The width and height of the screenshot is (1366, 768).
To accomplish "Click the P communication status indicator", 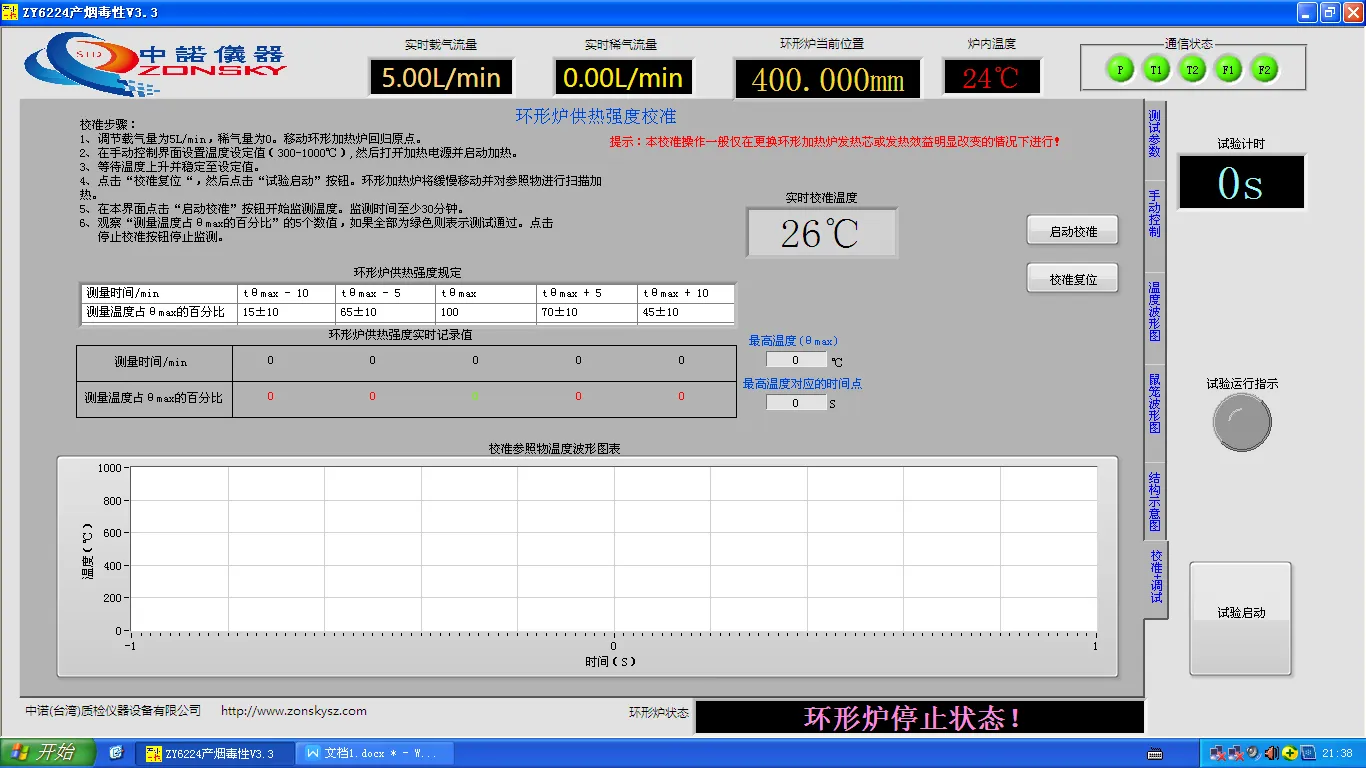I will tap(1119, 70).
